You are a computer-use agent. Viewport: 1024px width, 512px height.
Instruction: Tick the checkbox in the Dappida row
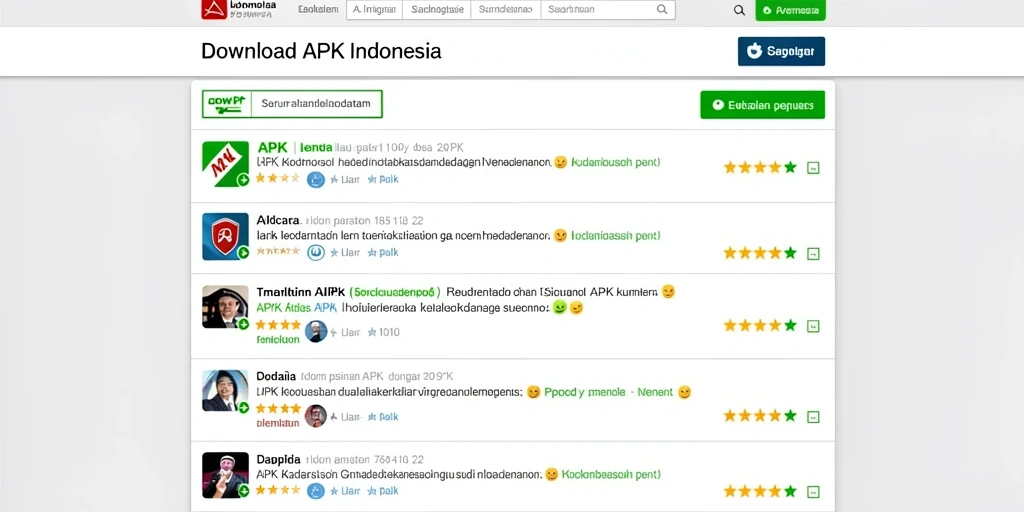[813, 492]
